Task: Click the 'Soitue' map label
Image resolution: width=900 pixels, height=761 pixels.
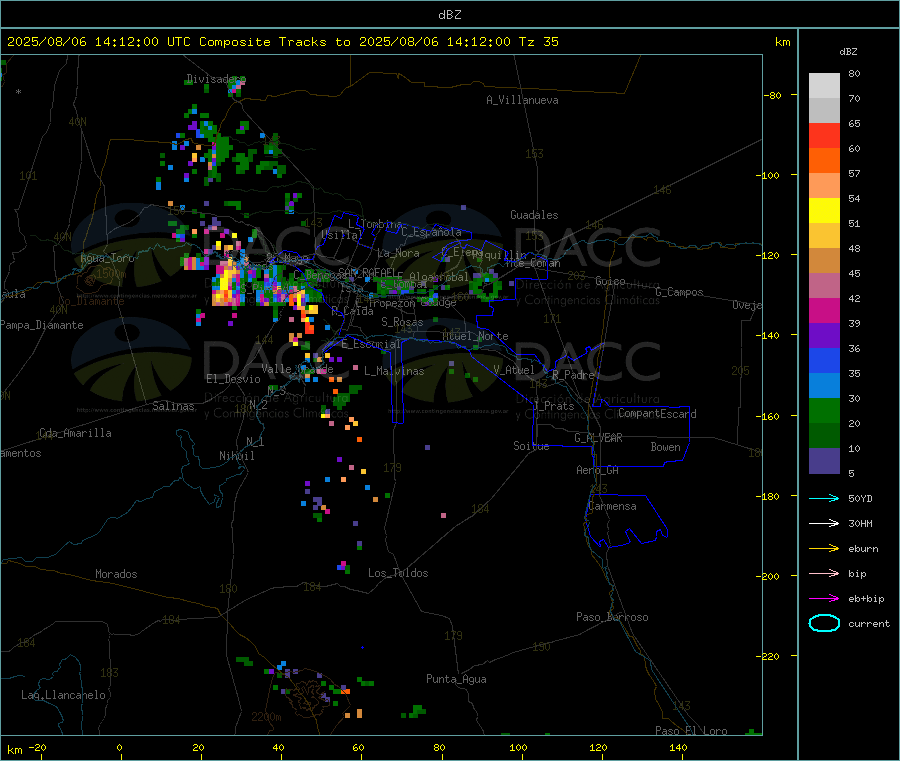Action: 531,445
